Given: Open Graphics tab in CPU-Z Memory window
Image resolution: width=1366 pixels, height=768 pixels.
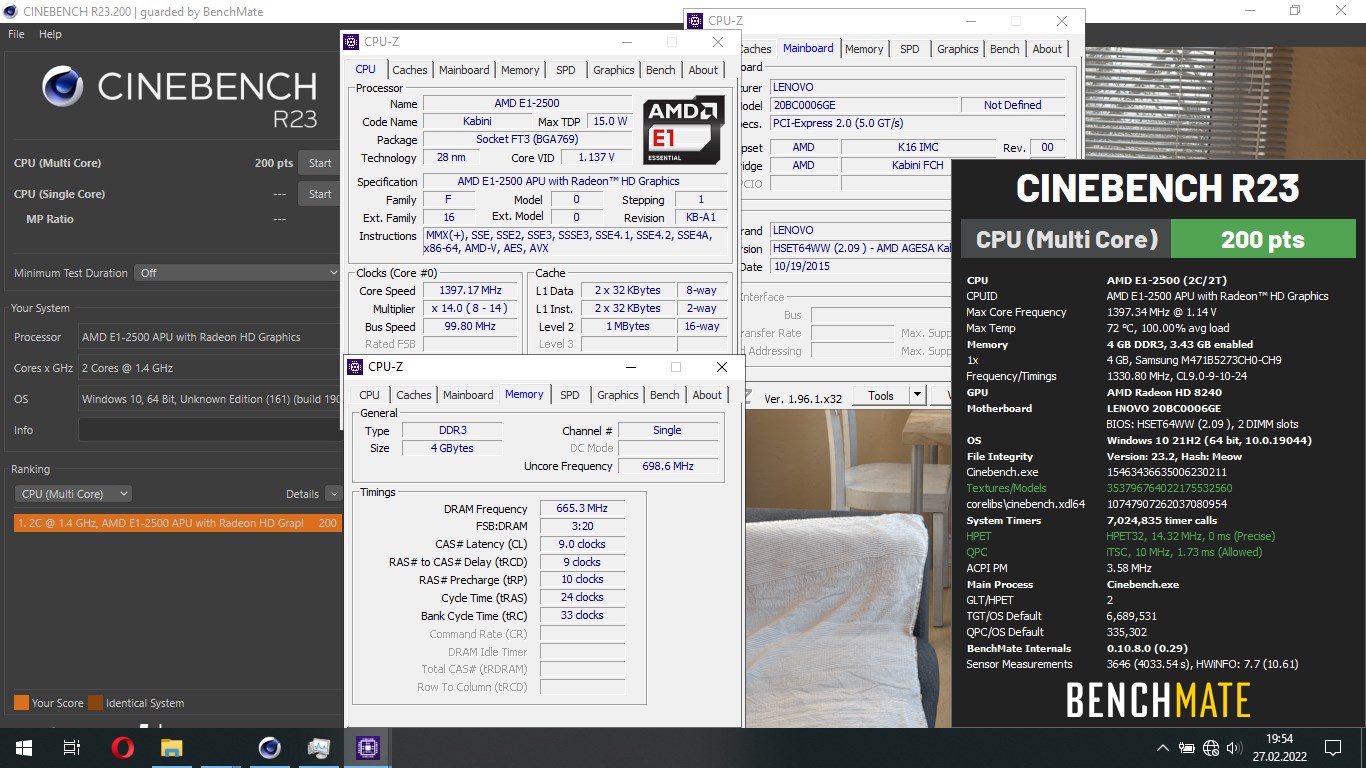Looking at the screenshot, I should (618, 395).
